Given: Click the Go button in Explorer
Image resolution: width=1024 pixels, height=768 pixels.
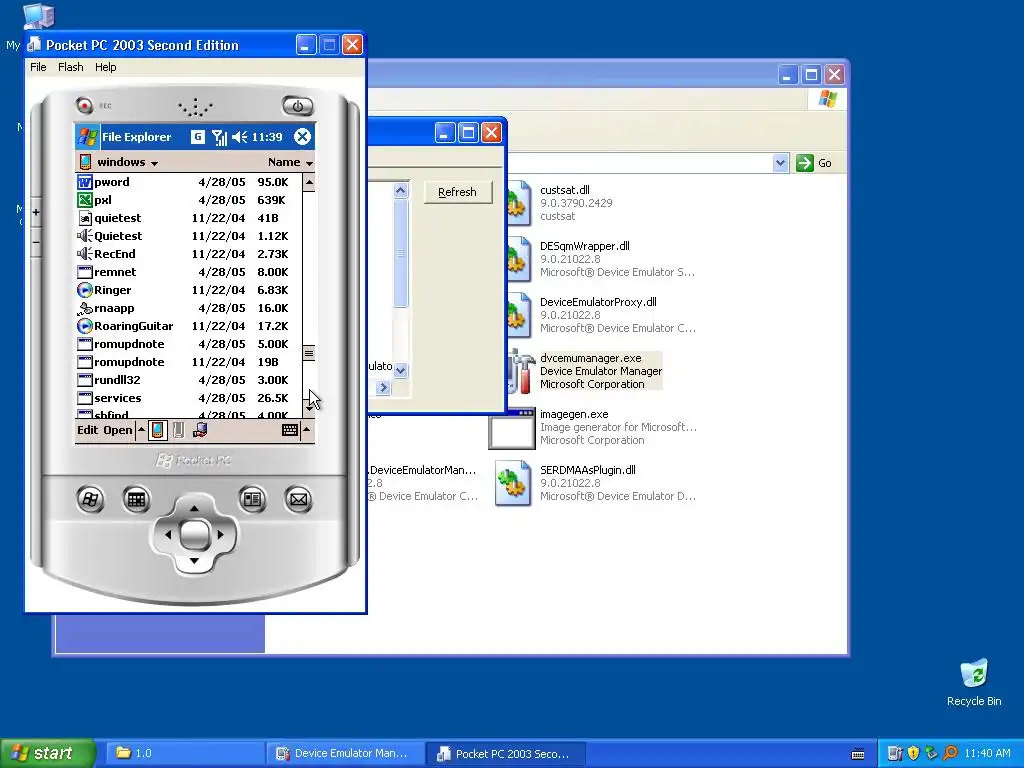Looking at the screenshot, I should pos(814,163).
